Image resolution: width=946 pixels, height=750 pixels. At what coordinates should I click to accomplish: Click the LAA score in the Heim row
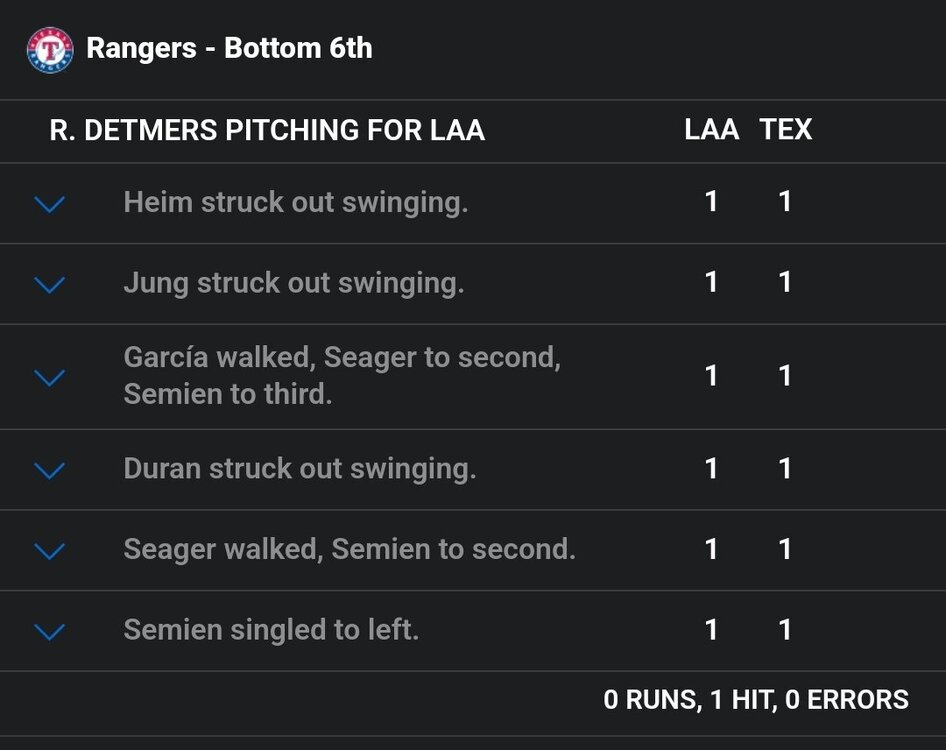point(712,201)
